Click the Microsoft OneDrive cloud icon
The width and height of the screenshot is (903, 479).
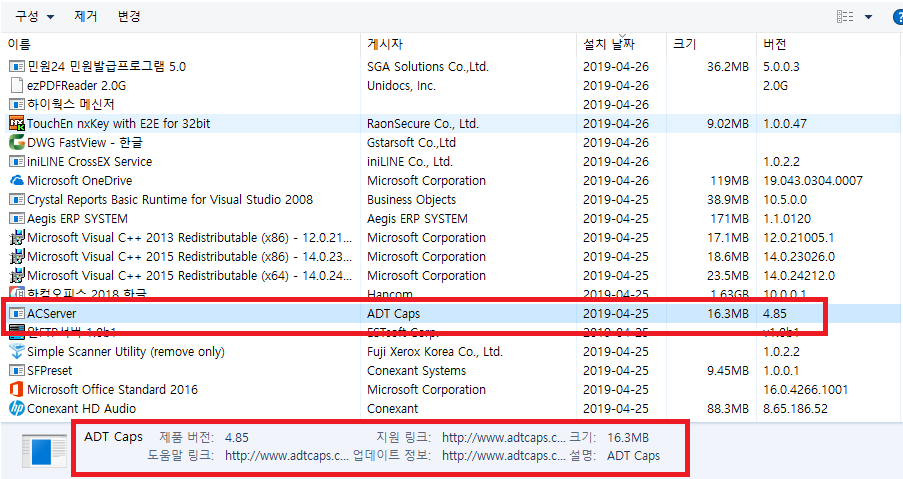[17, 181]
